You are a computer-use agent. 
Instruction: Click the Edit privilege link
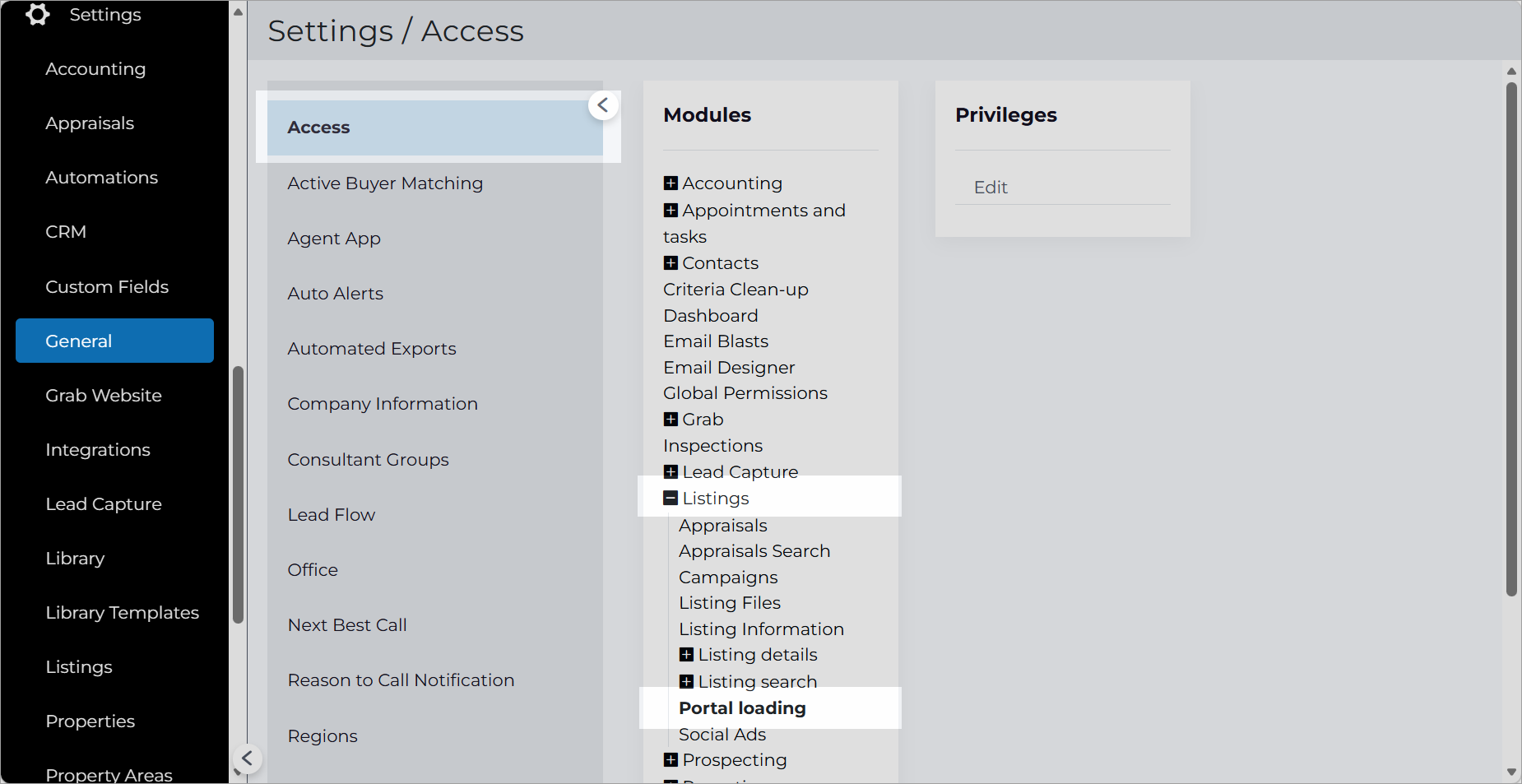[x=991, y=188]
